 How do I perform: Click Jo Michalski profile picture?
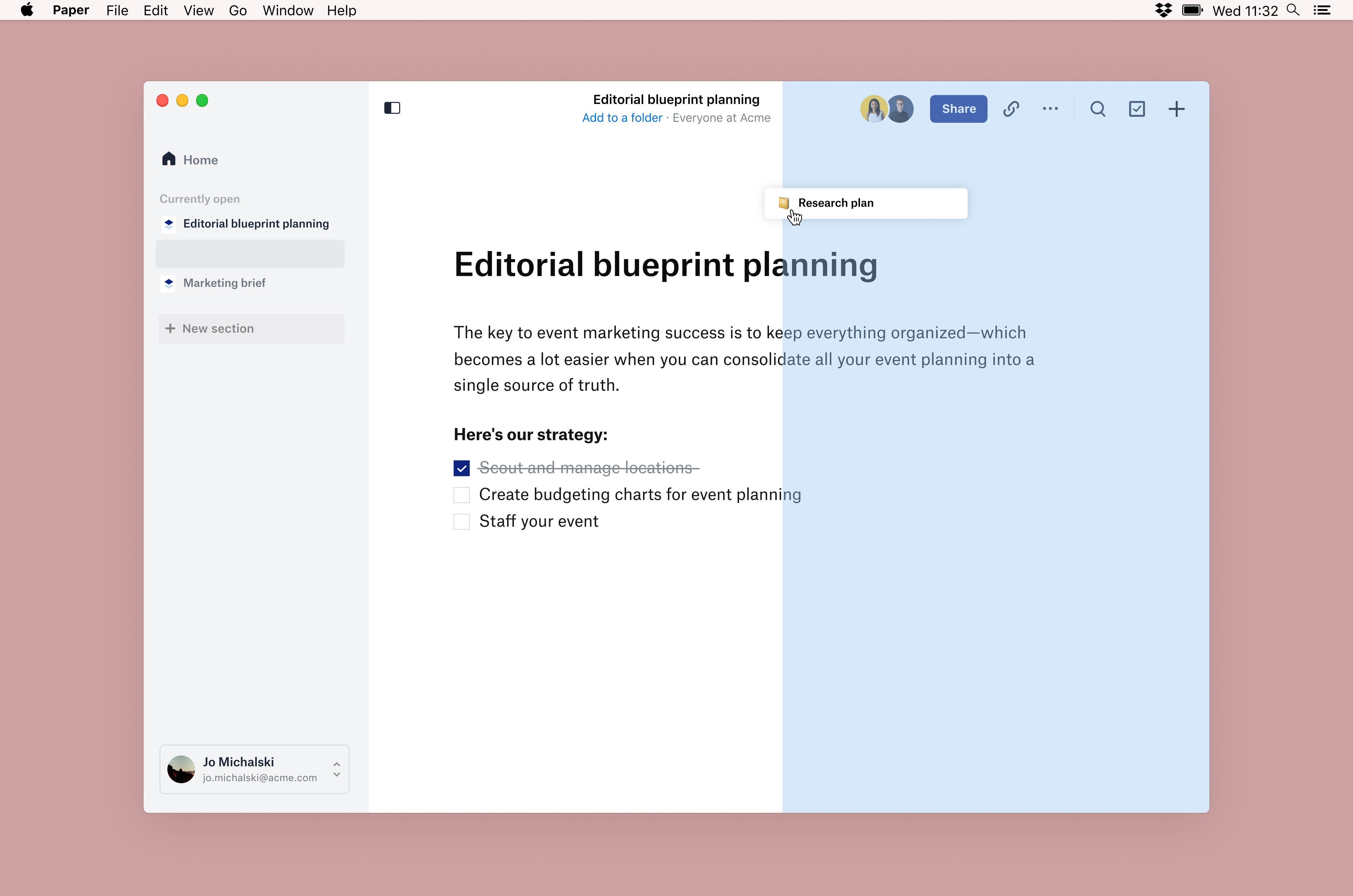coord(181,769)
